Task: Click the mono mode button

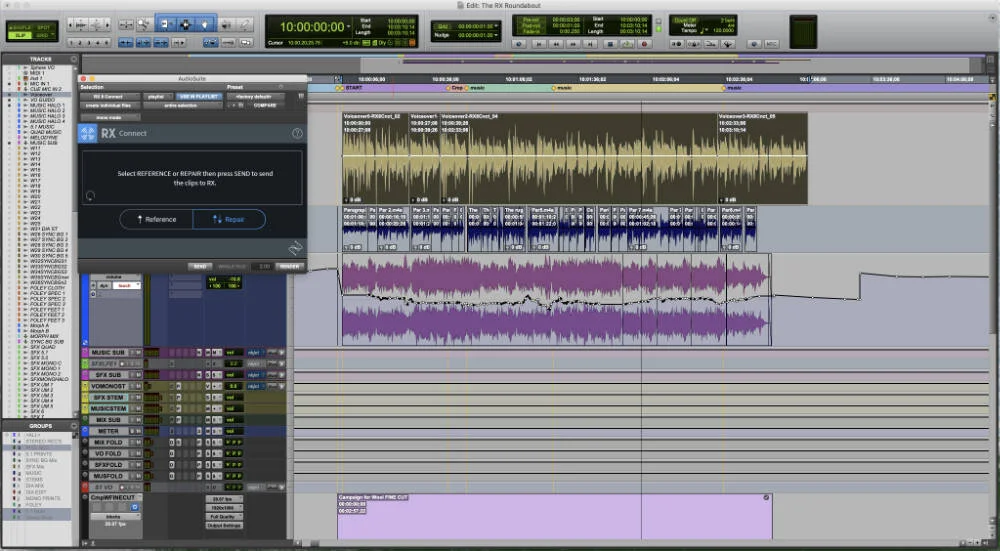Action: click(110, 117)
